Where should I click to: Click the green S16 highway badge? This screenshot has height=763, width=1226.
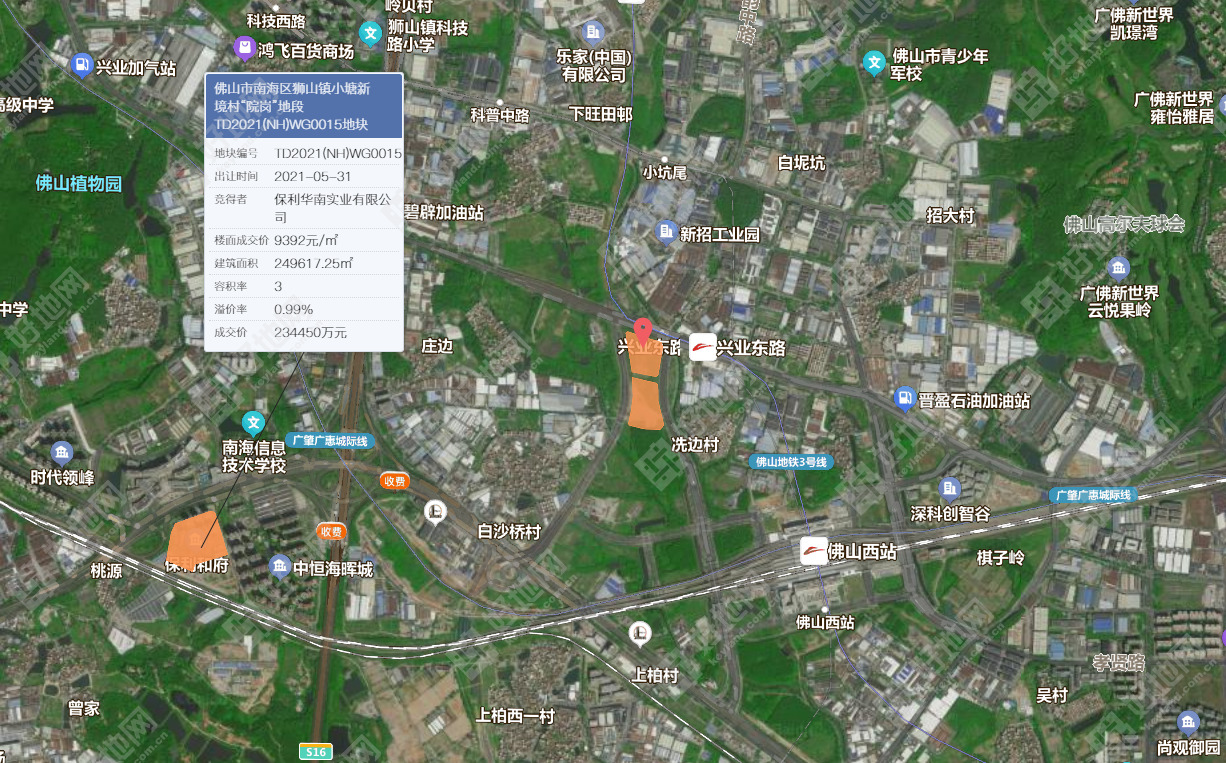click(x=316, y=750)
